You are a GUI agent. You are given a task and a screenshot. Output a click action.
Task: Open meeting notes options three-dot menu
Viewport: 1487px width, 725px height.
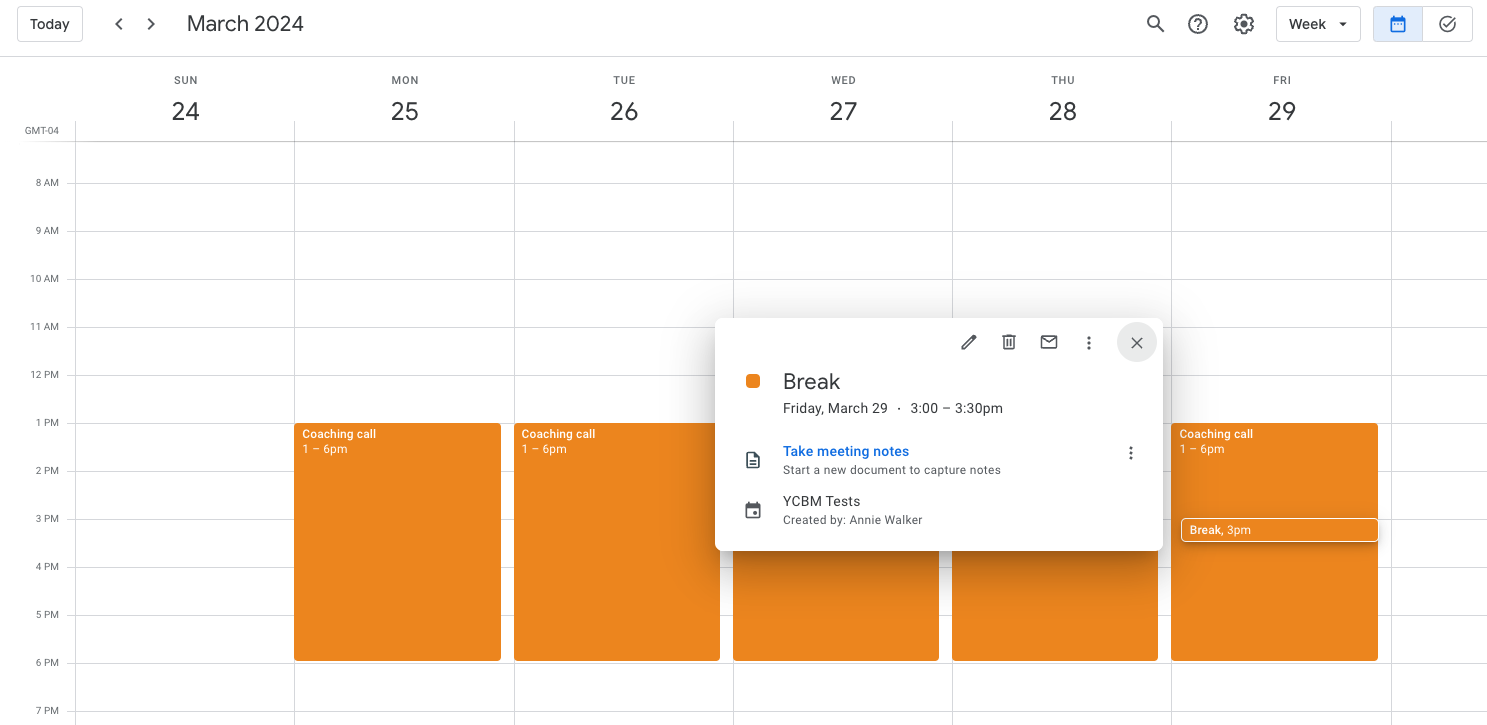click(1131, 453)
